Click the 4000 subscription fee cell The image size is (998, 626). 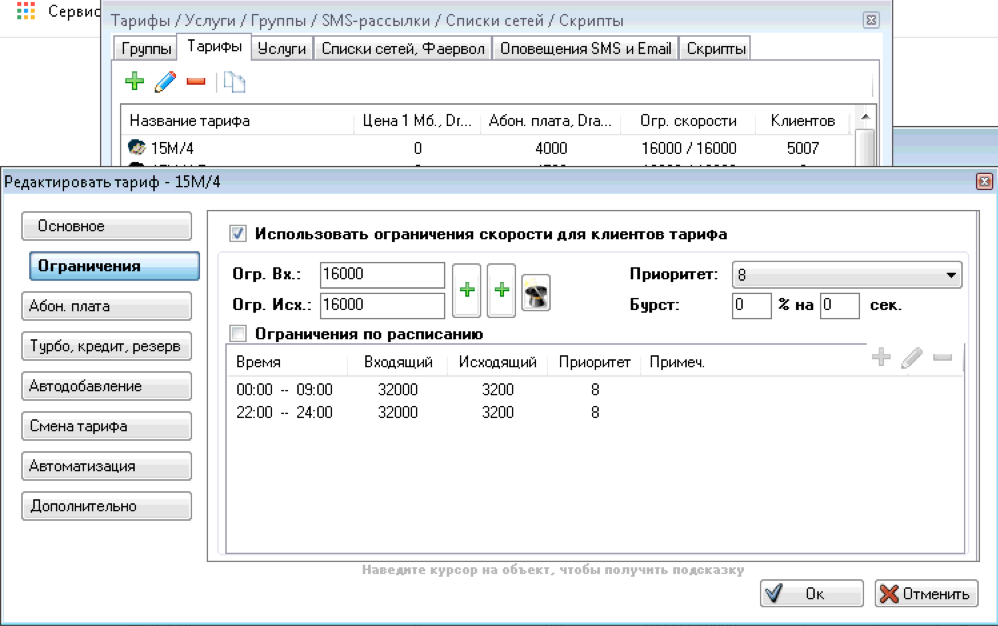(551, 148)
